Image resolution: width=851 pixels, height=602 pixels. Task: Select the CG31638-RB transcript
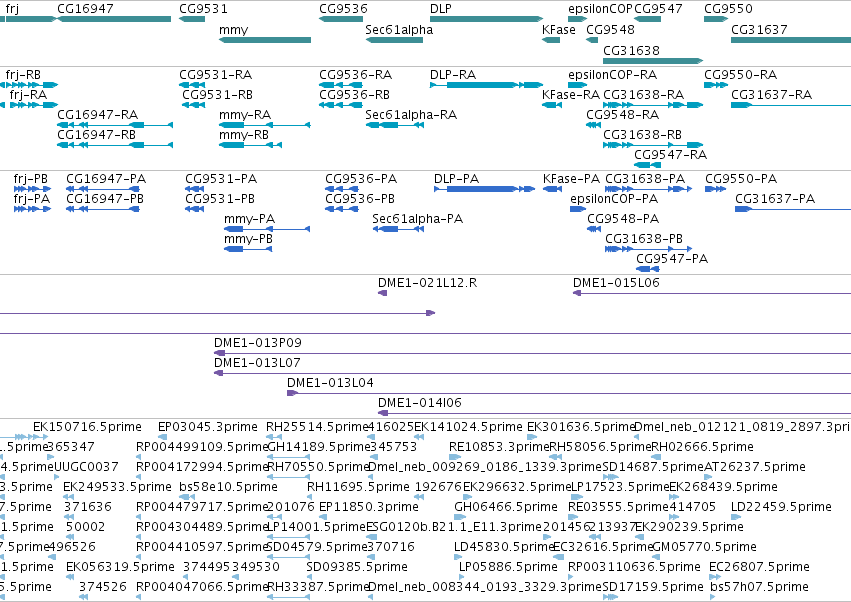(x=653, y=145)
